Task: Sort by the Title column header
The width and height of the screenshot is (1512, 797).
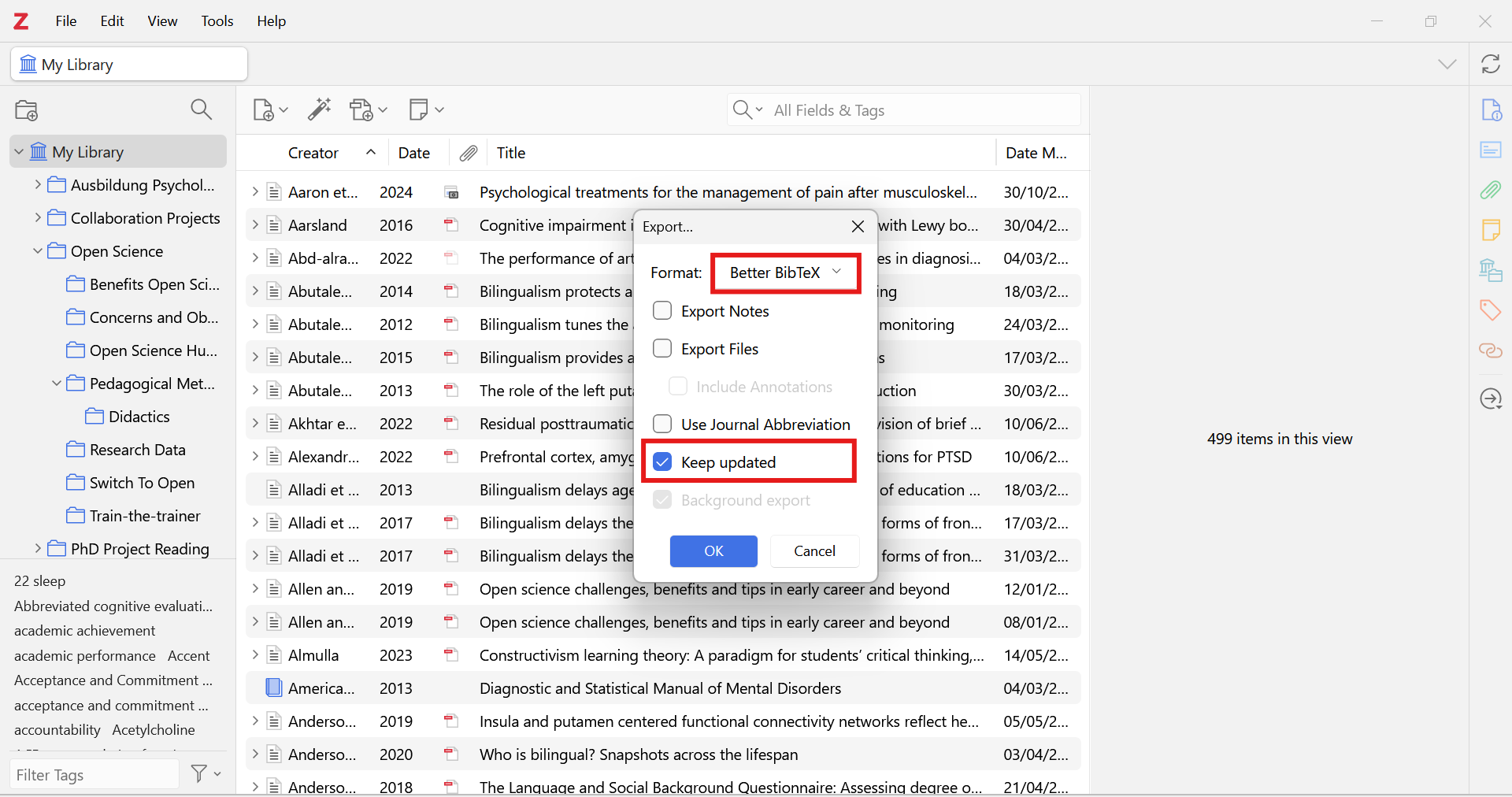Action: (742, 153)
